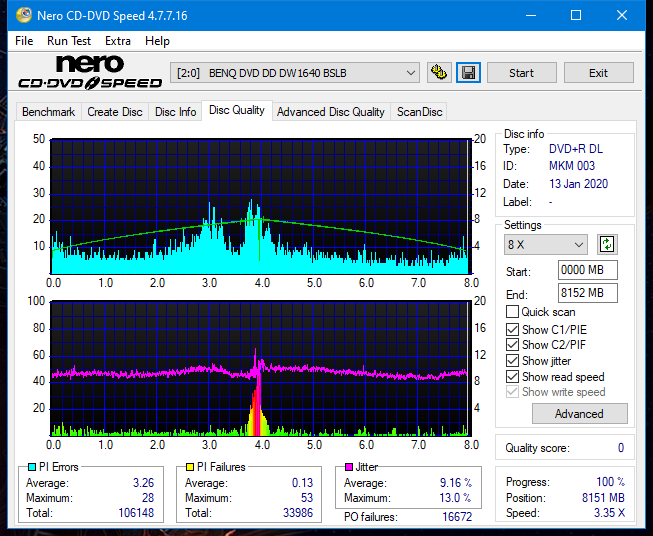Expand the 8 X speed dropdown
The image size is (653, 536).
pos(546,244)
